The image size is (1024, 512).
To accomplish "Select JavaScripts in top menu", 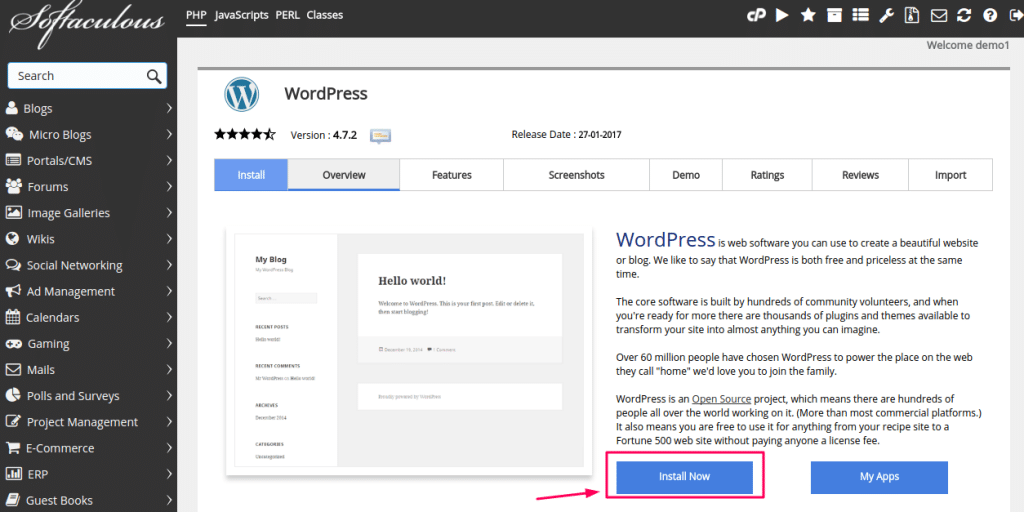I will pyautogui.click(x=242, y=14).
